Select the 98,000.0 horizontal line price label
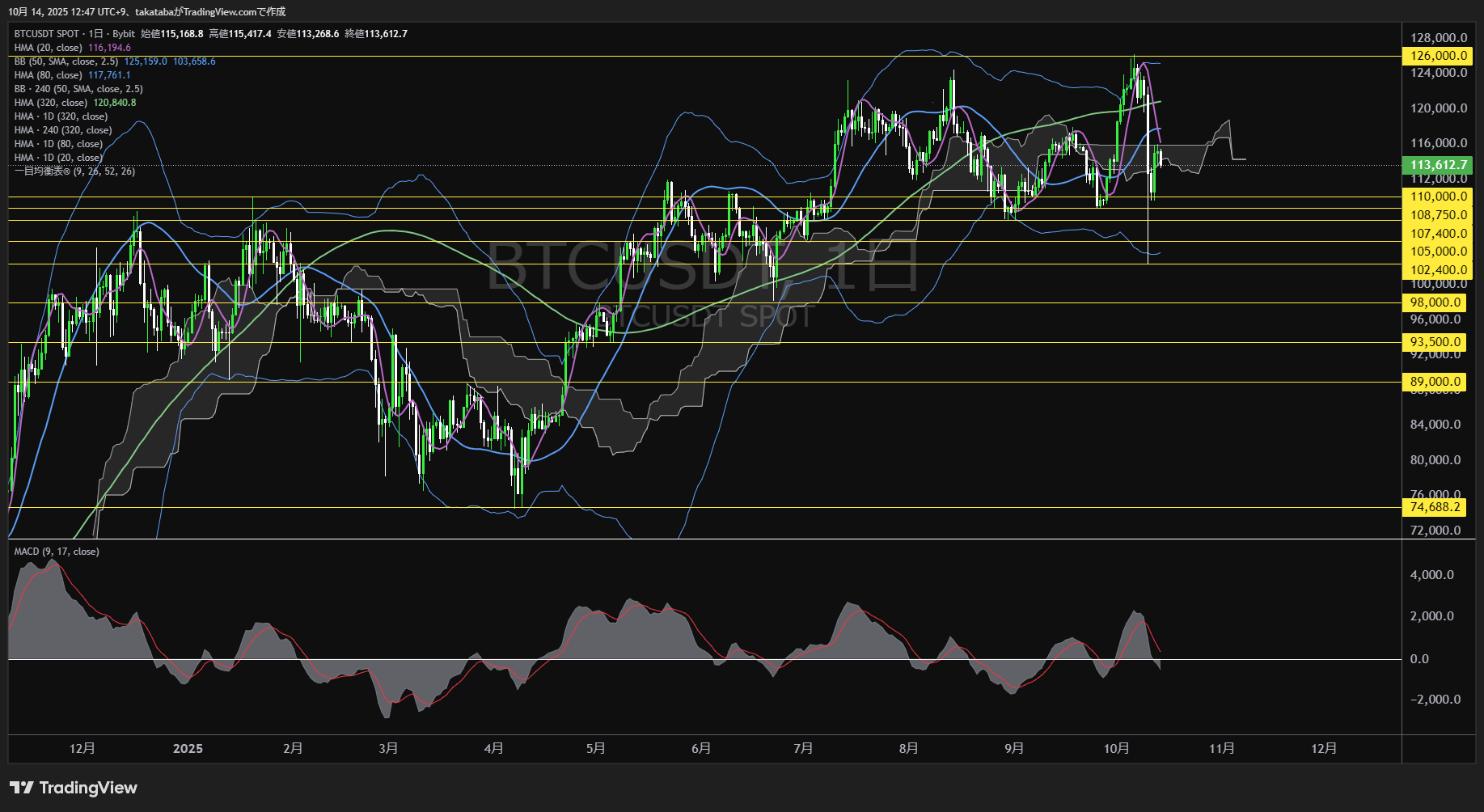 1437,302
